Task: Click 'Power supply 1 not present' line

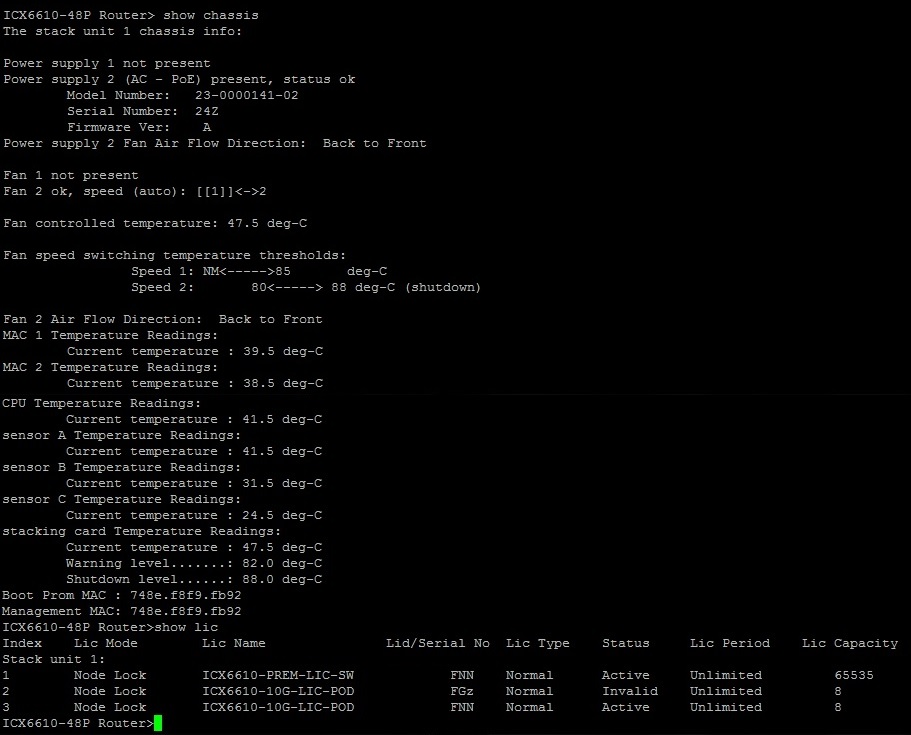Action: pyautogui.click(x=107, y=63)
